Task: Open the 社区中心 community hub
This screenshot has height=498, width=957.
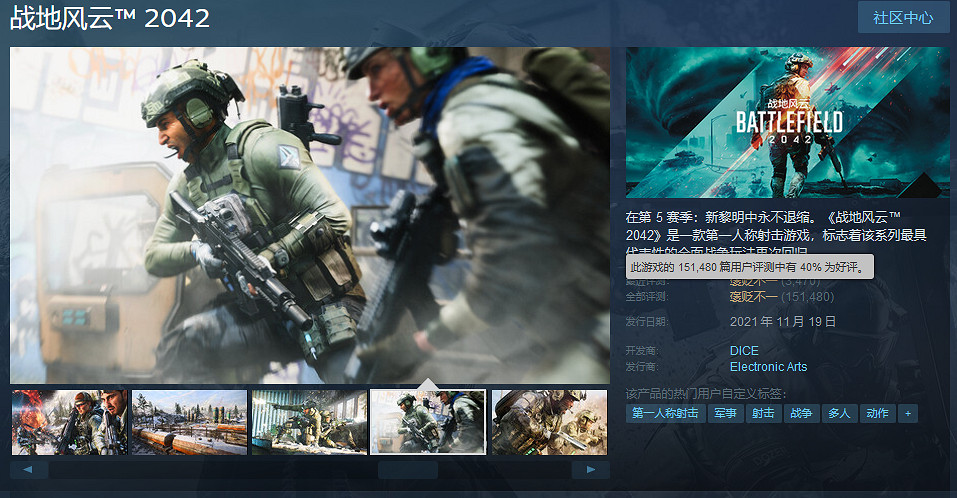Action: point(903,18)
